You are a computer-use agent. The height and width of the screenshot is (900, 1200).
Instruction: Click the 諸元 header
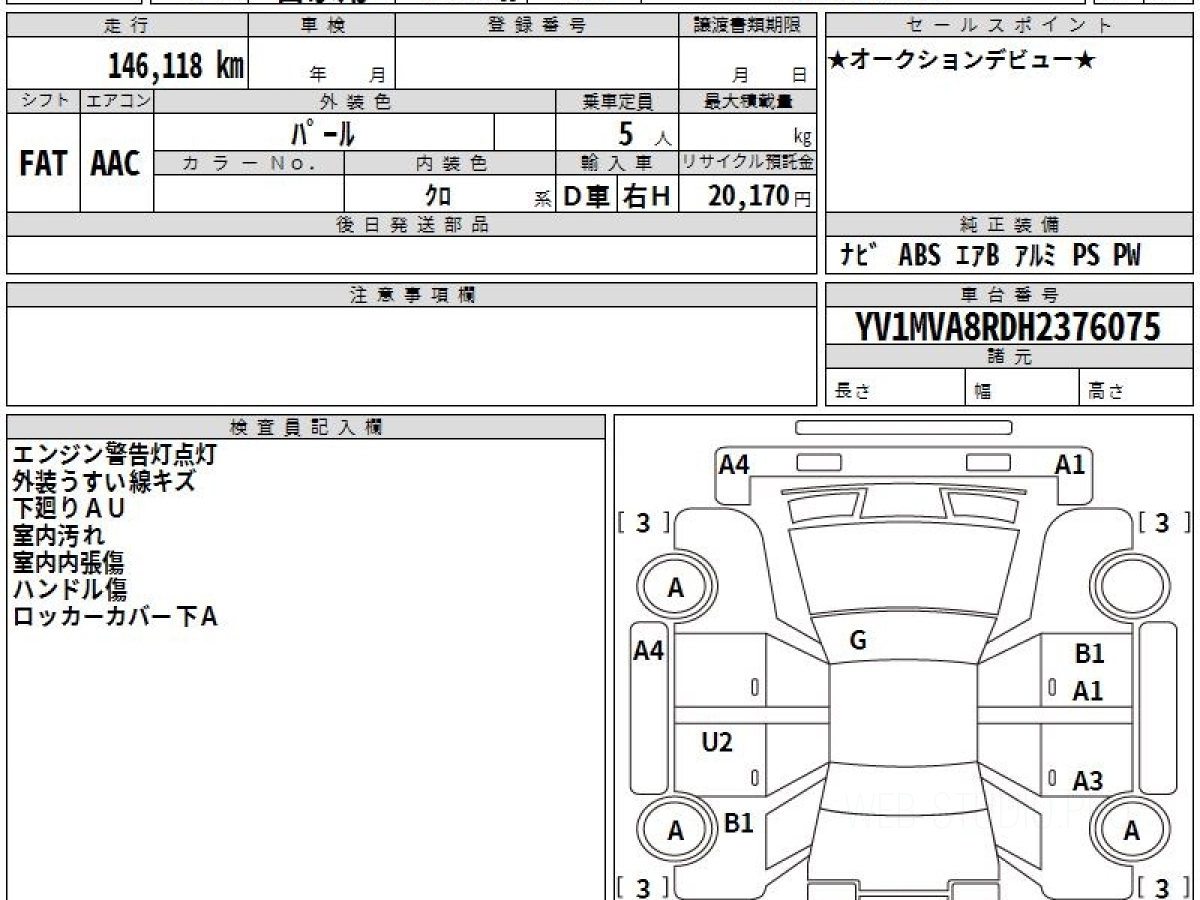[x=1010, y=357]
